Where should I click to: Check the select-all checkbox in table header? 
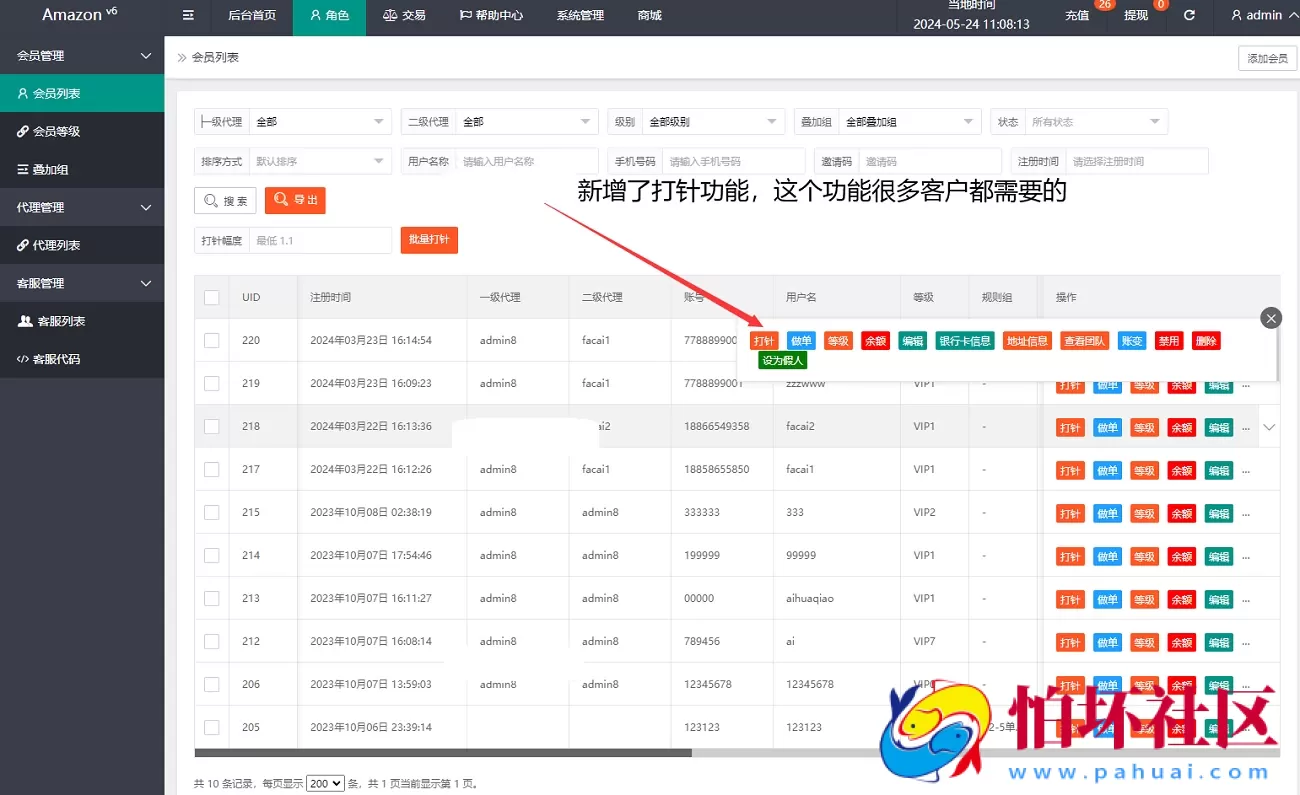(212, 297)
